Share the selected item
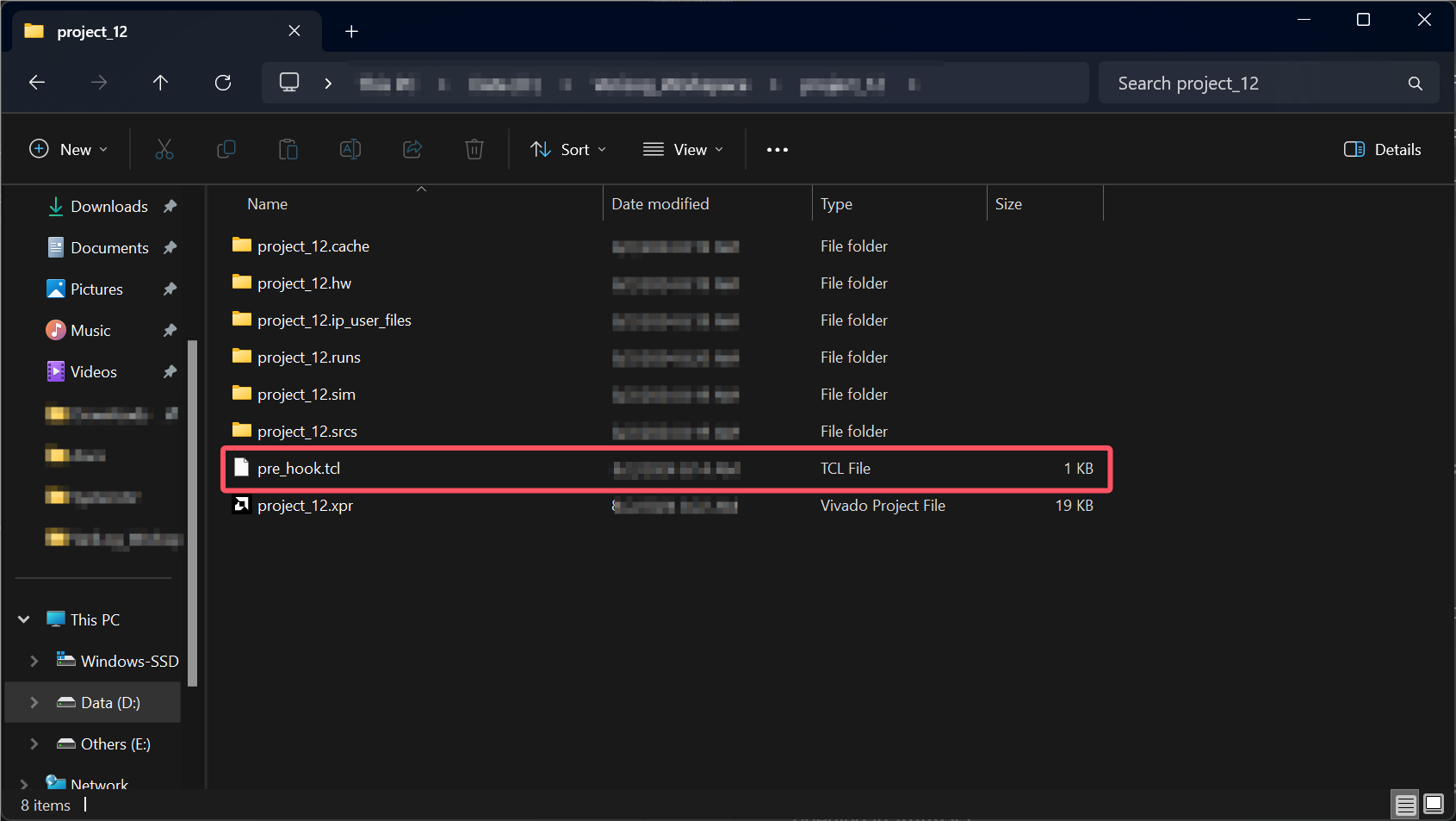 click(x=412, y=149)
